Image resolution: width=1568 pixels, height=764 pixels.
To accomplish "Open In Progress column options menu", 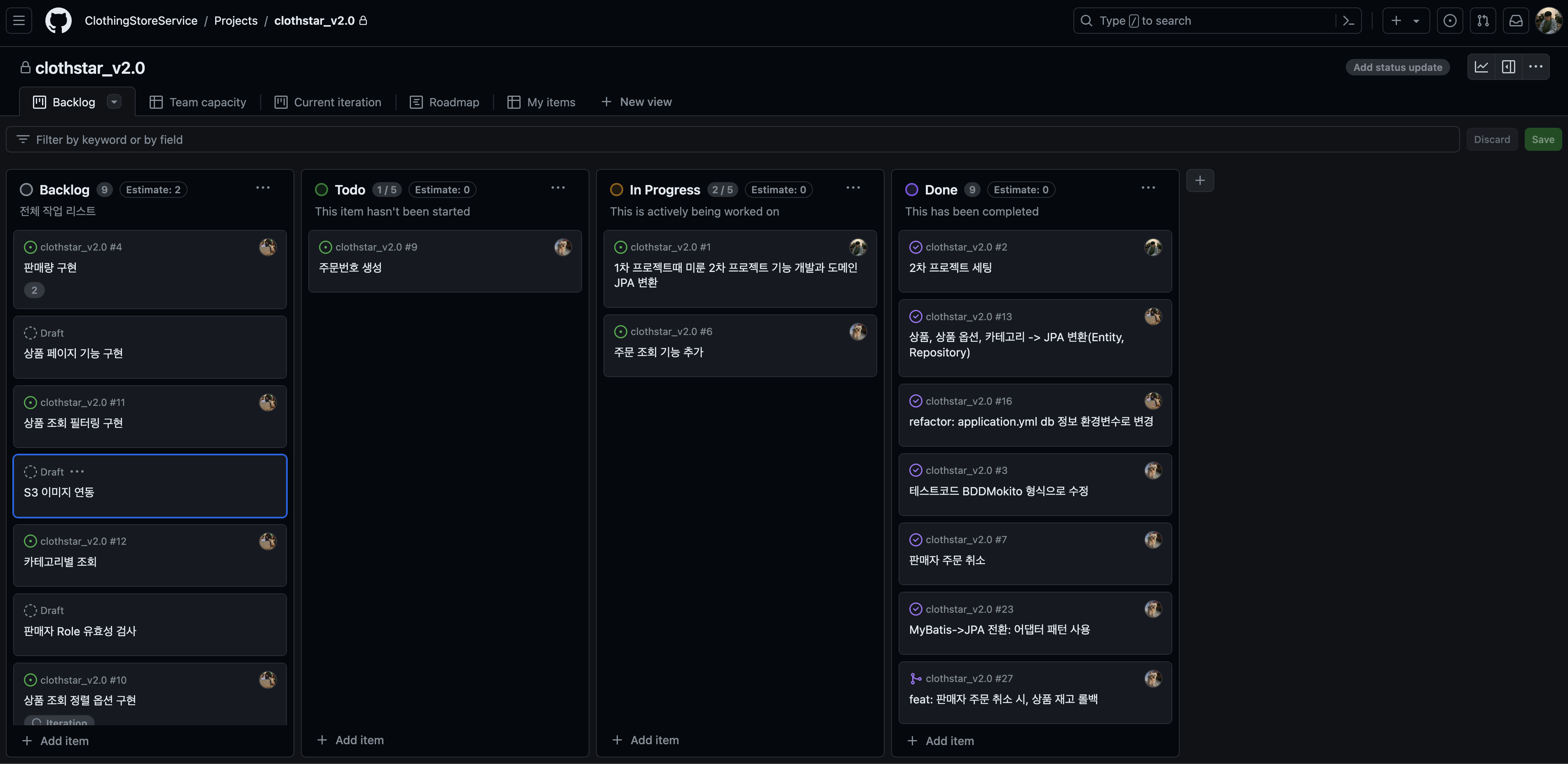I will pos(853,188).
